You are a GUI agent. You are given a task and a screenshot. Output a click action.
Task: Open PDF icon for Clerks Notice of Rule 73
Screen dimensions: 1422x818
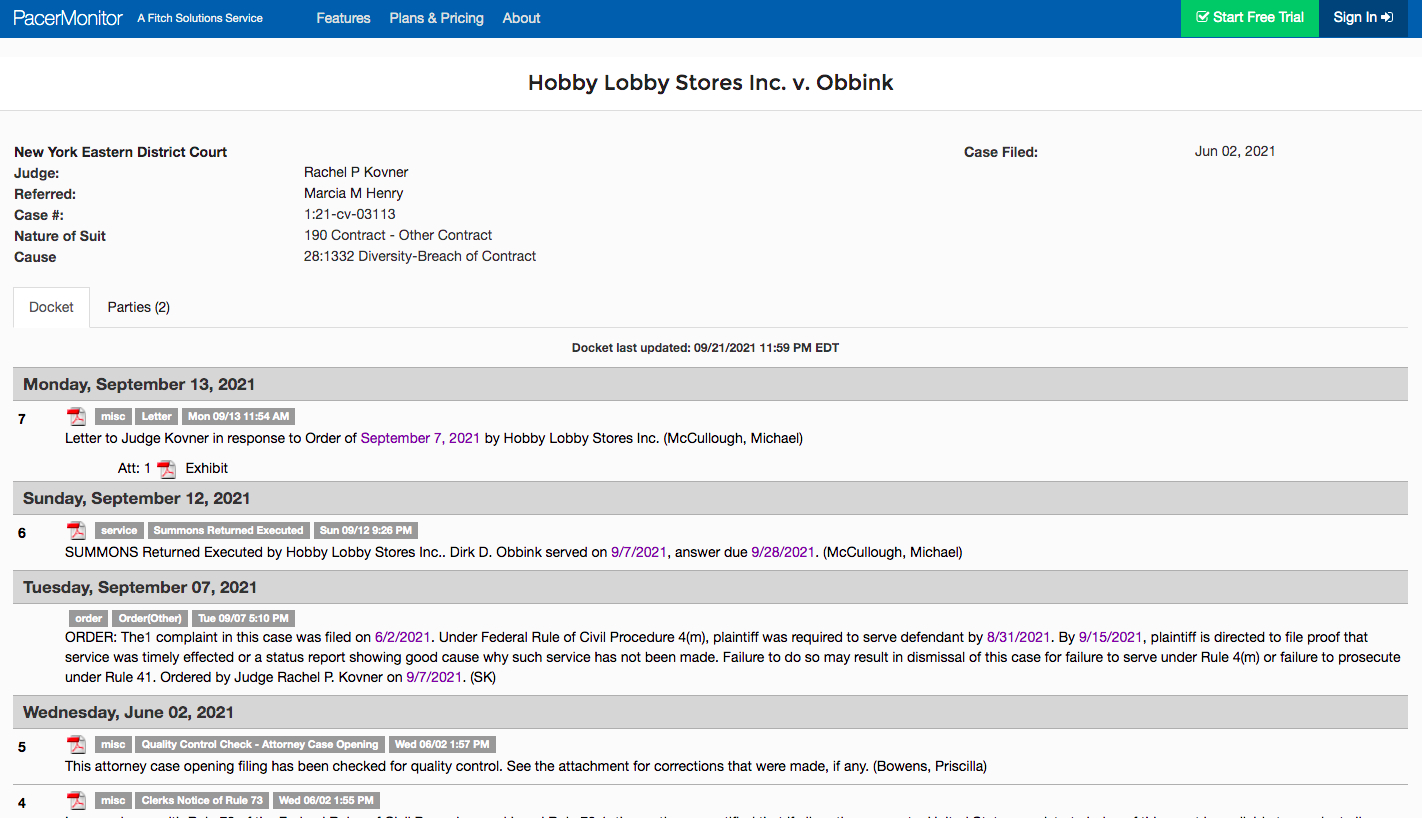click(76, 800)
